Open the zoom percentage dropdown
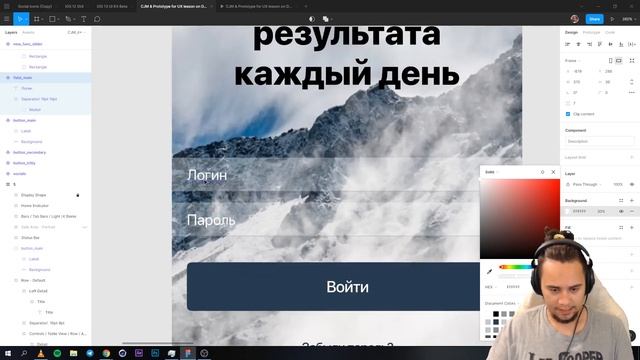 629,19
